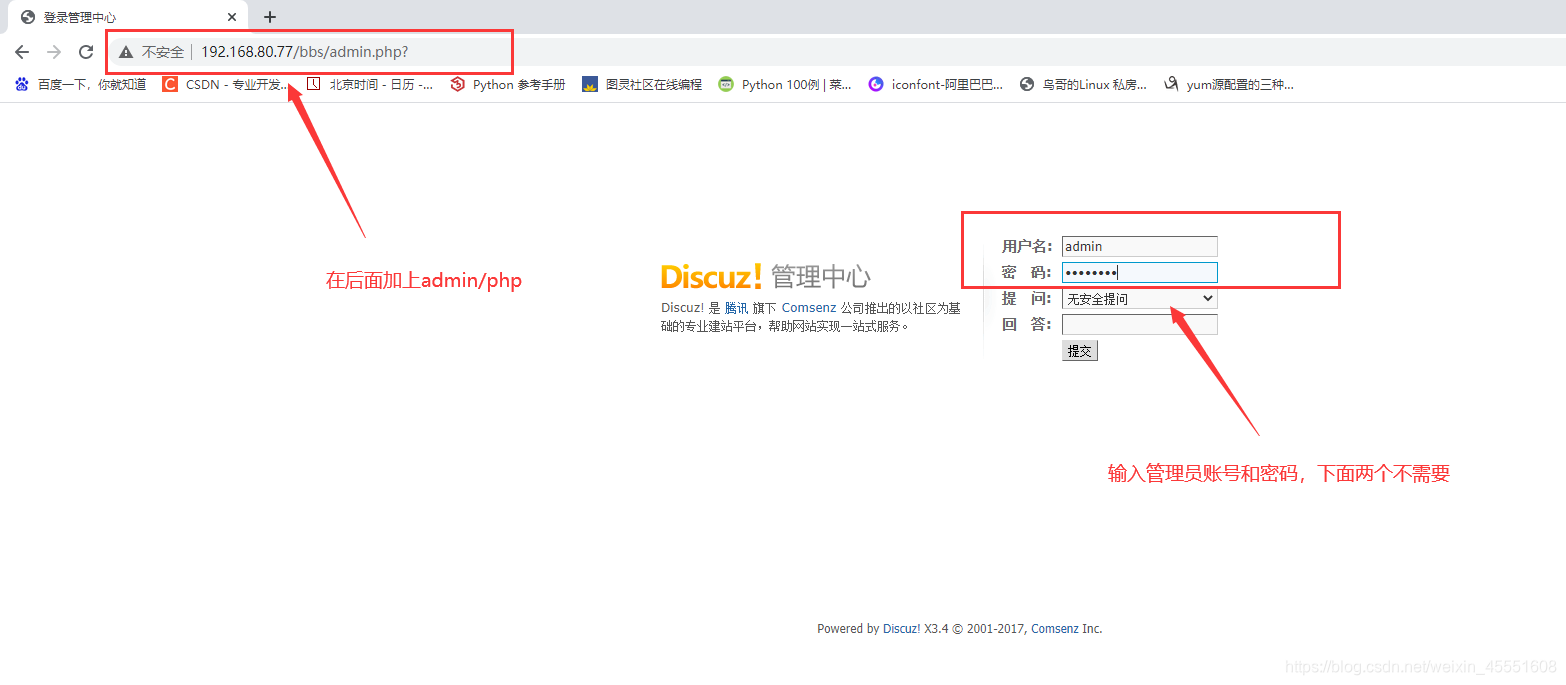The width and height of the screenshot is (1566, 685).
Task: Click the iconfont bookmark favicon
Action: tap(876, 85)
